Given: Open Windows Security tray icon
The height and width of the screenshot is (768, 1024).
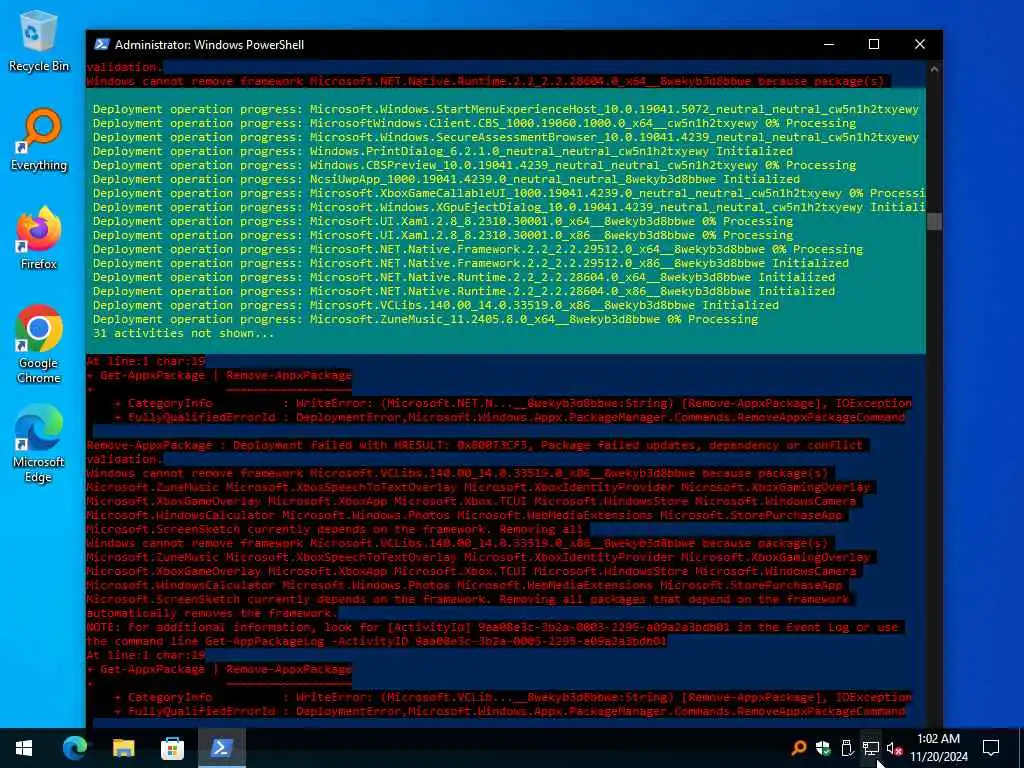Looking at the screenshot, I should 823,748.
